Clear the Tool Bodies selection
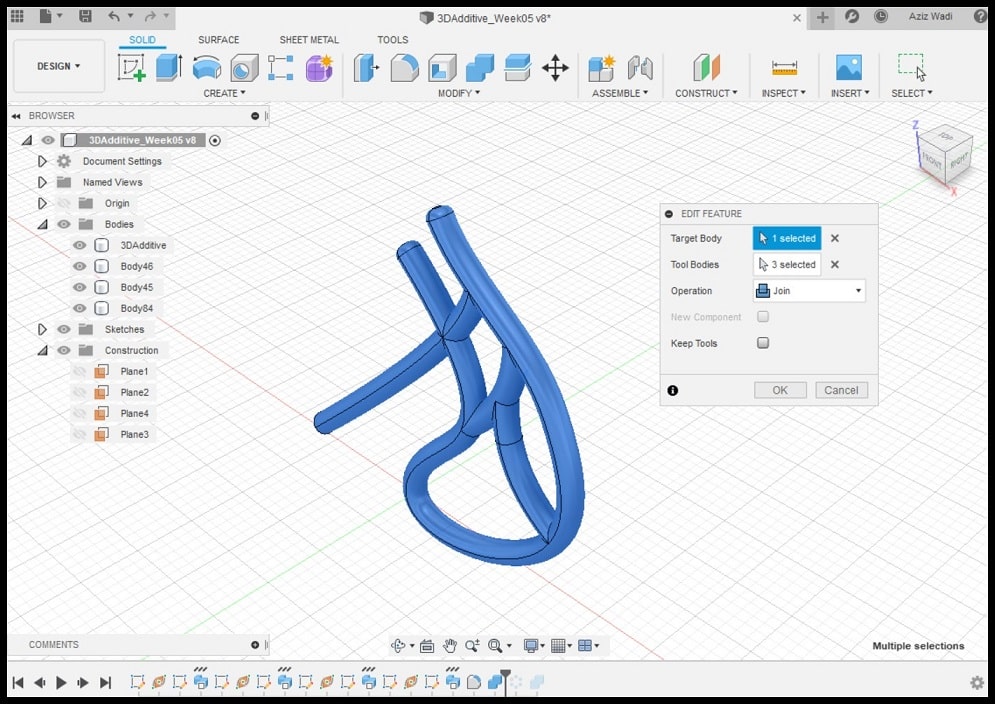The width and height of the screenshot is (995, 704). pos(835,265)
